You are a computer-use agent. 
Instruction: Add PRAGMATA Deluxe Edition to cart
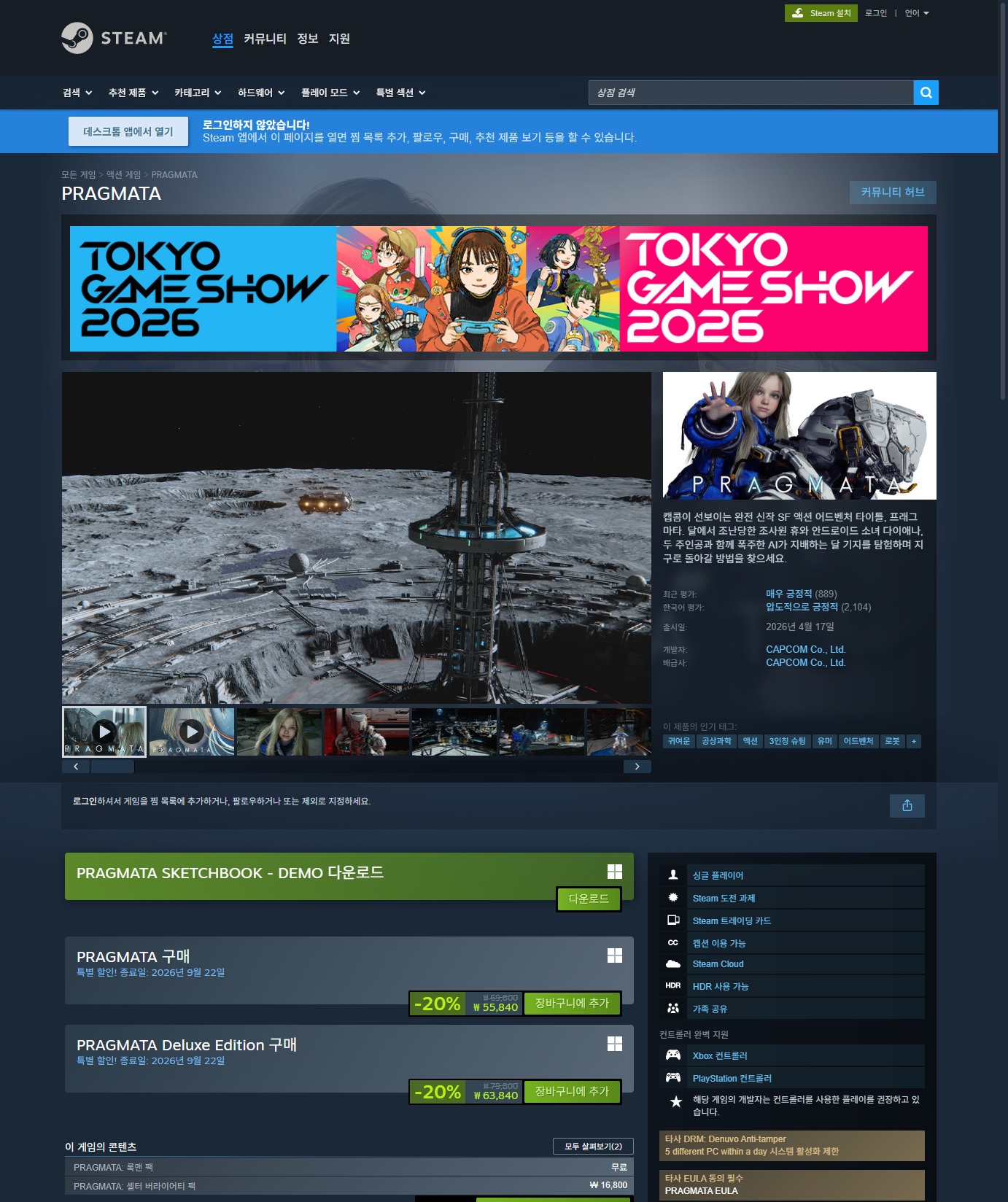point(572,1091)
